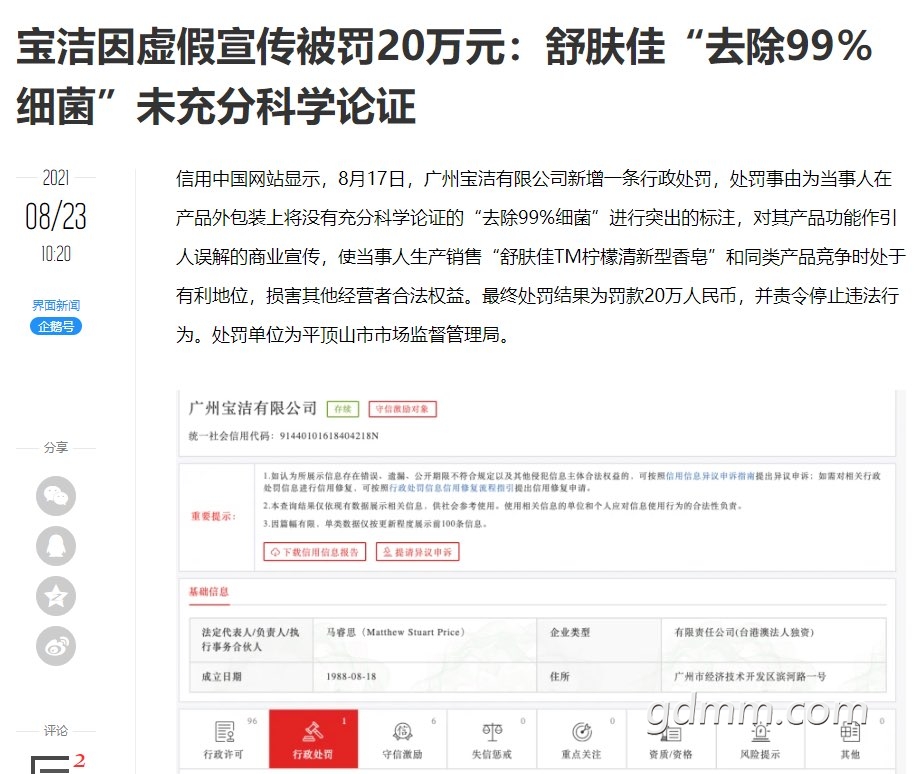Open the 信用信息异议申诉指南 link

(x=710, y=476)
